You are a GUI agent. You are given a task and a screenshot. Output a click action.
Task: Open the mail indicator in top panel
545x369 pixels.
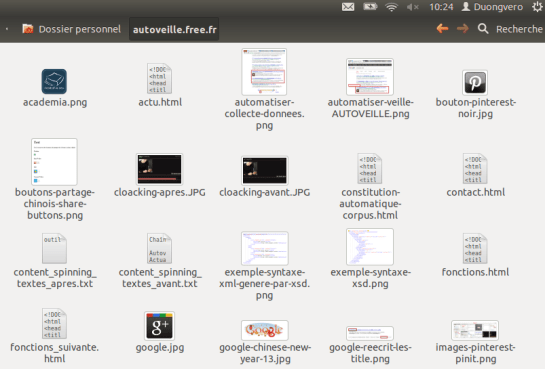[x=348, y=7]
